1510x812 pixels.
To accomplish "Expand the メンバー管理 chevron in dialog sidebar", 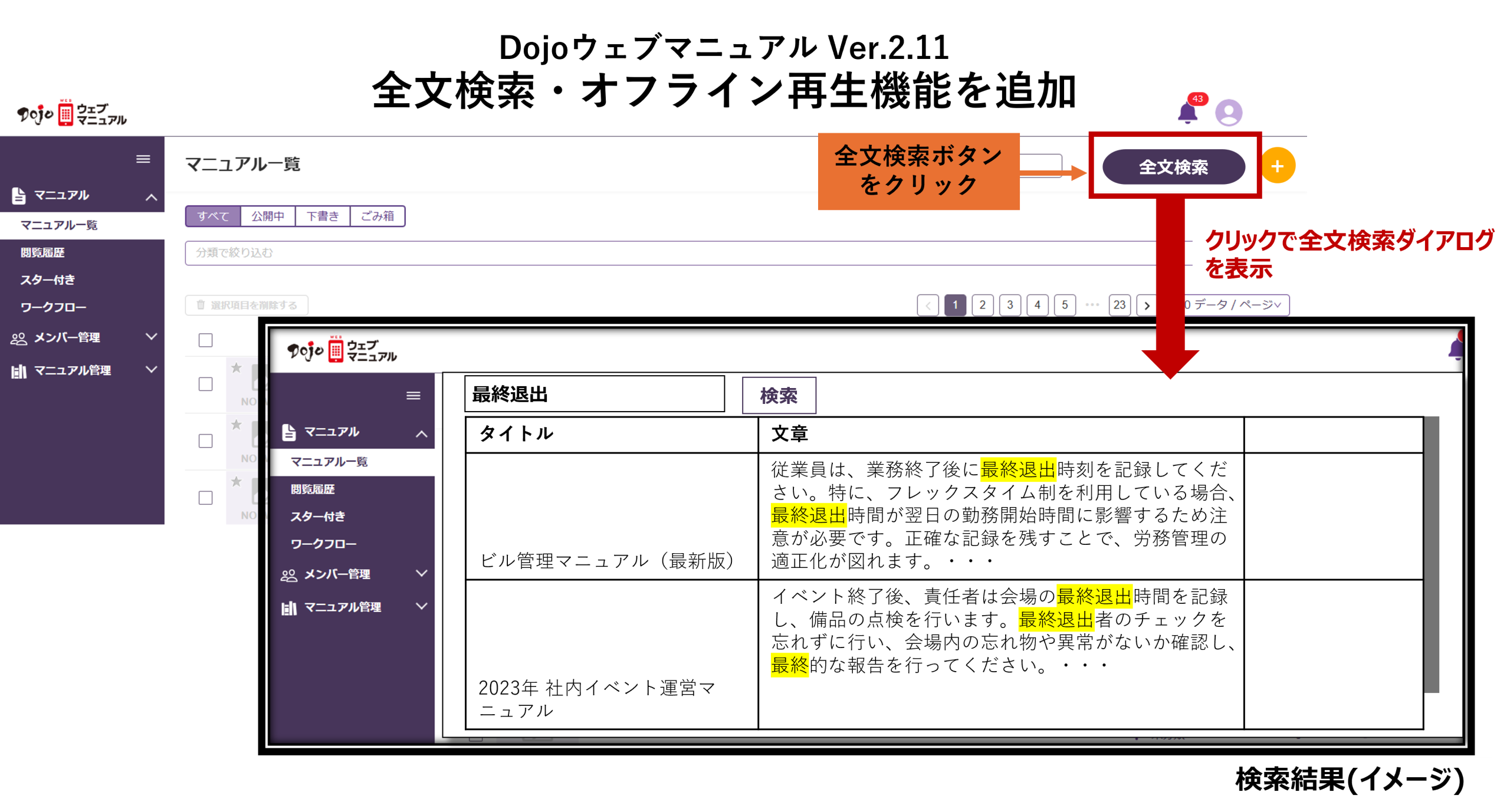I will (421, 573).
